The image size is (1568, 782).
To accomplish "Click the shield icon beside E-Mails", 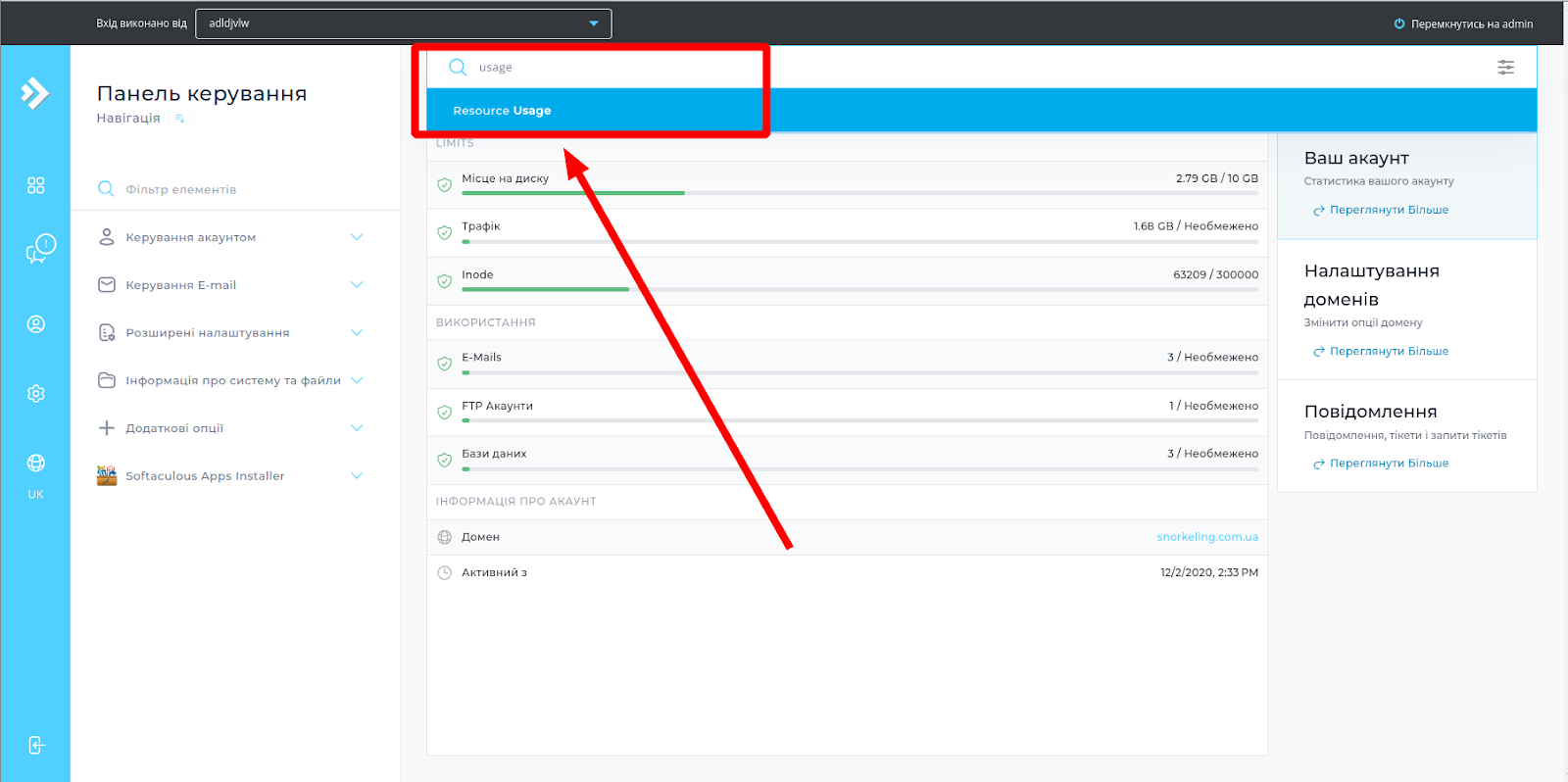I will [x=444, y=364].
